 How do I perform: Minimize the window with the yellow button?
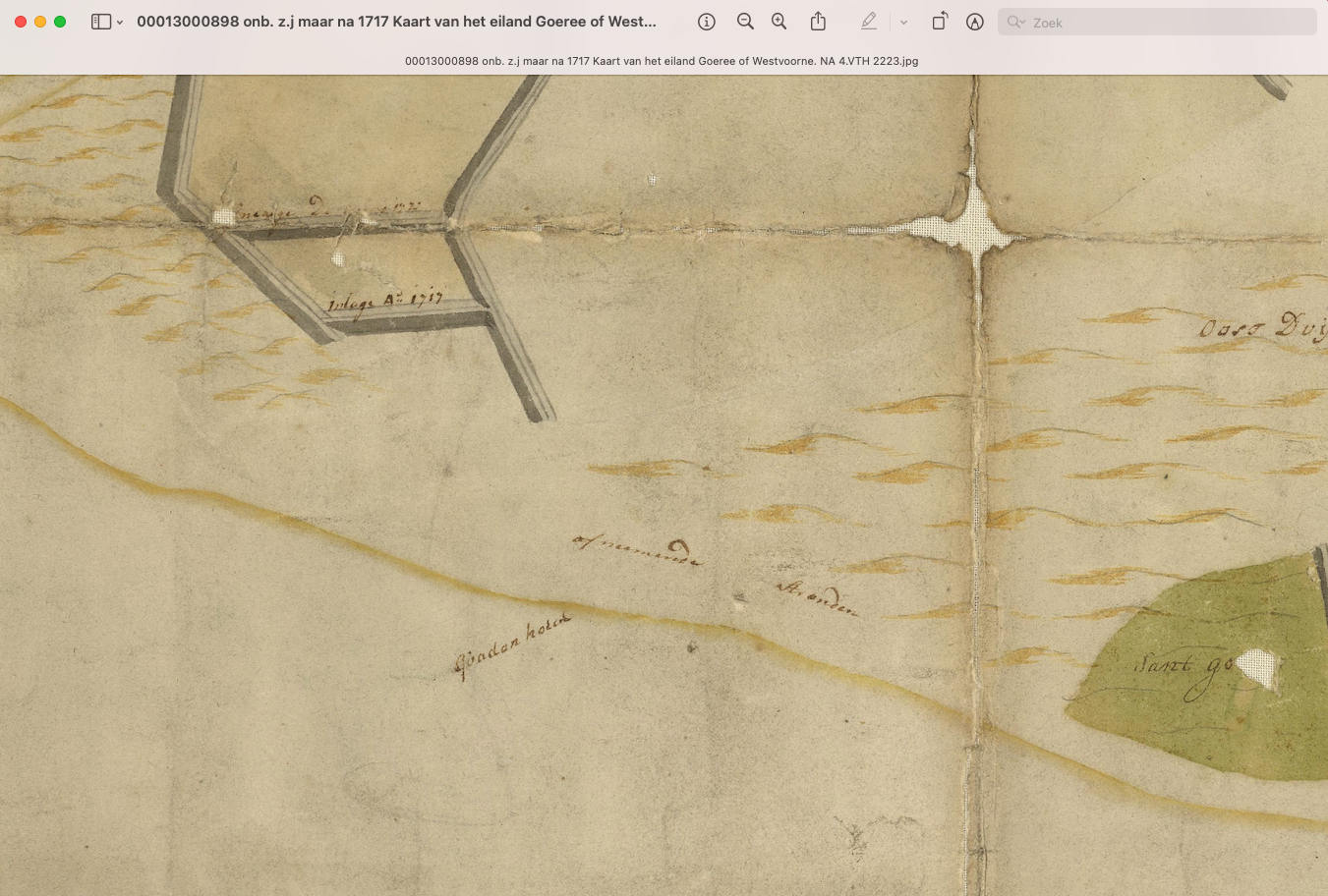tap(40, 22)
